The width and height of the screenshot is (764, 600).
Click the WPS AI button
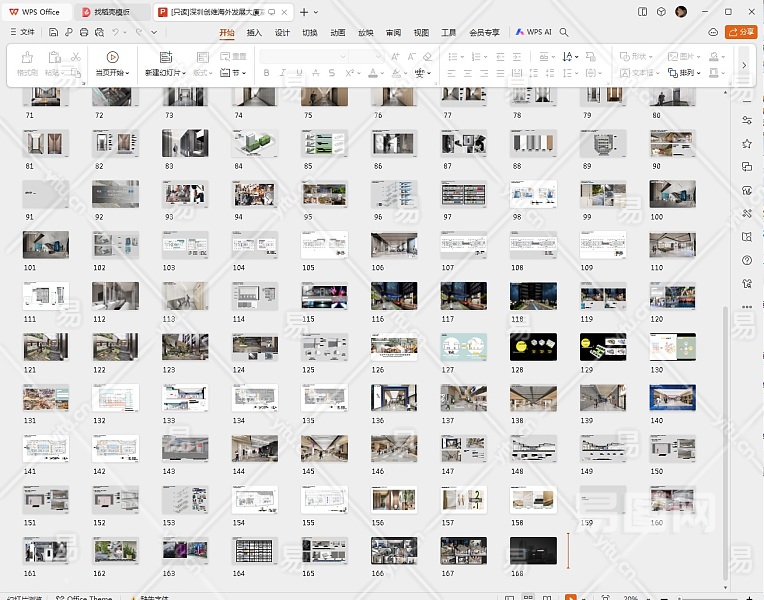click(x=534, y=32)
